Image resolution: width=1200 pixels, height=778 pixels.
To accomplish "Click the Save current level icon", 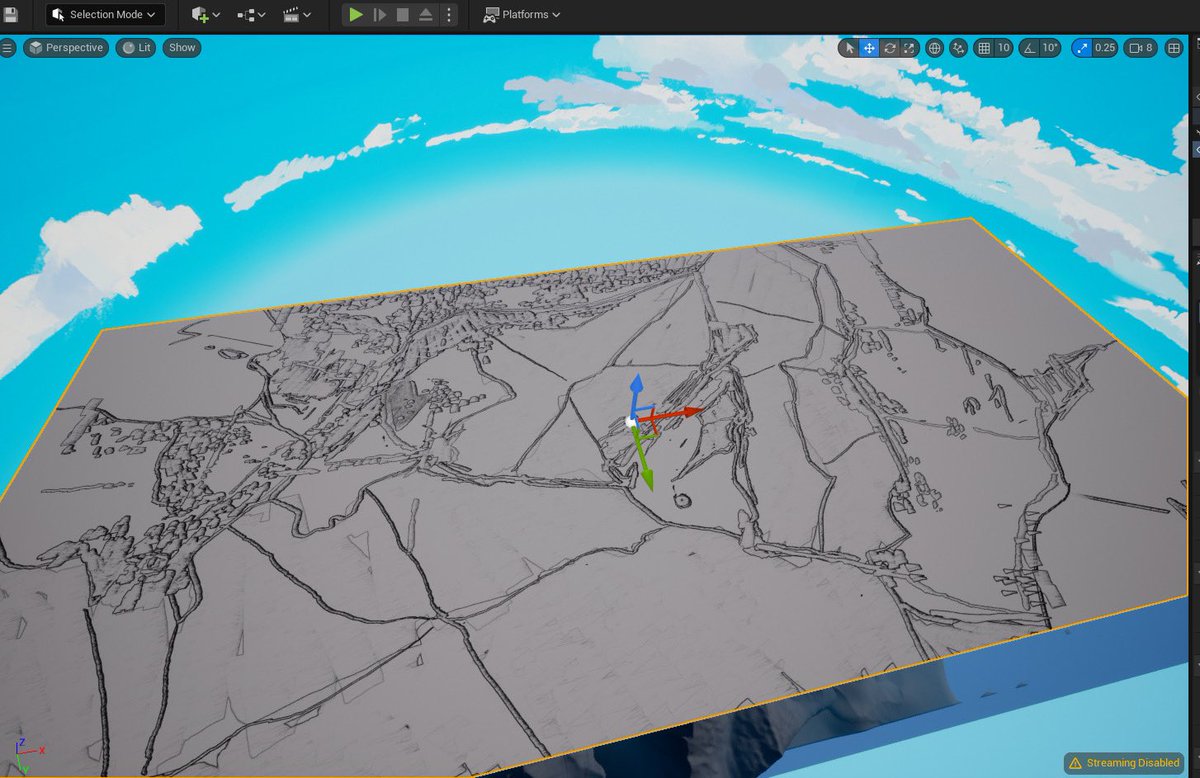I will (10, 14).
